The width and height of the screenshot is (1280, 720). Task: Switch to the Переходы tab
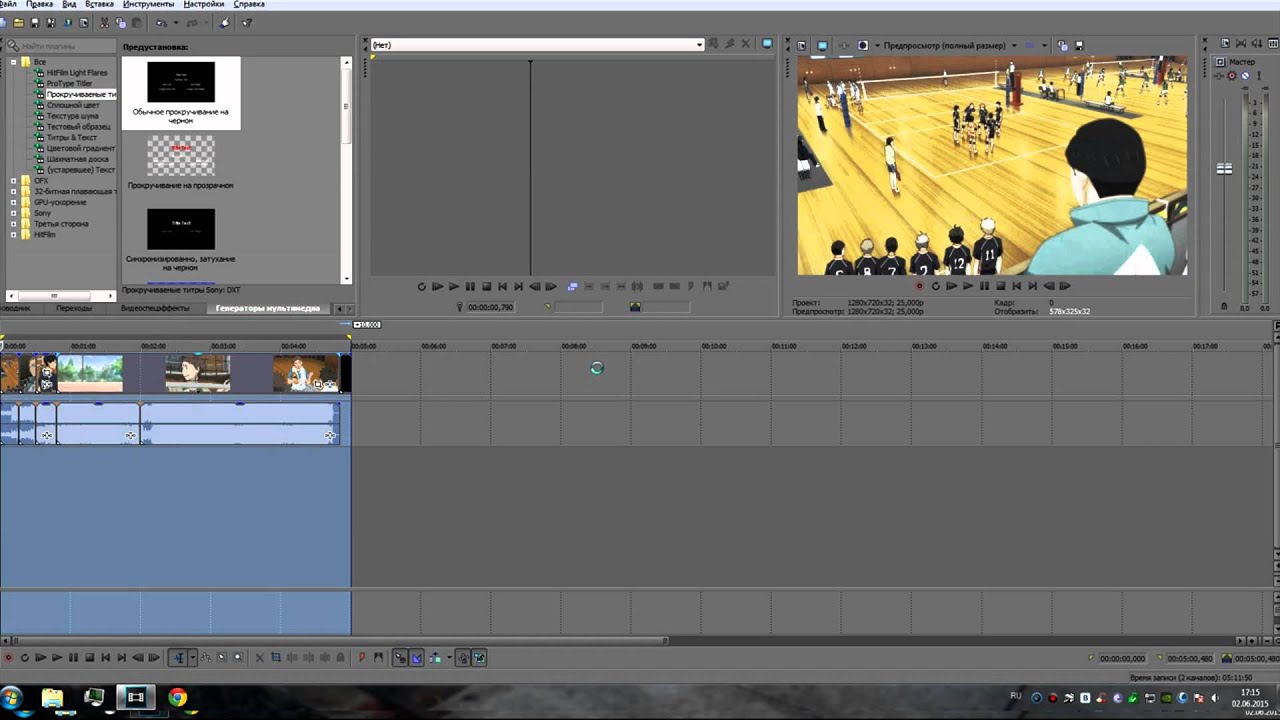tap(74, 308)
